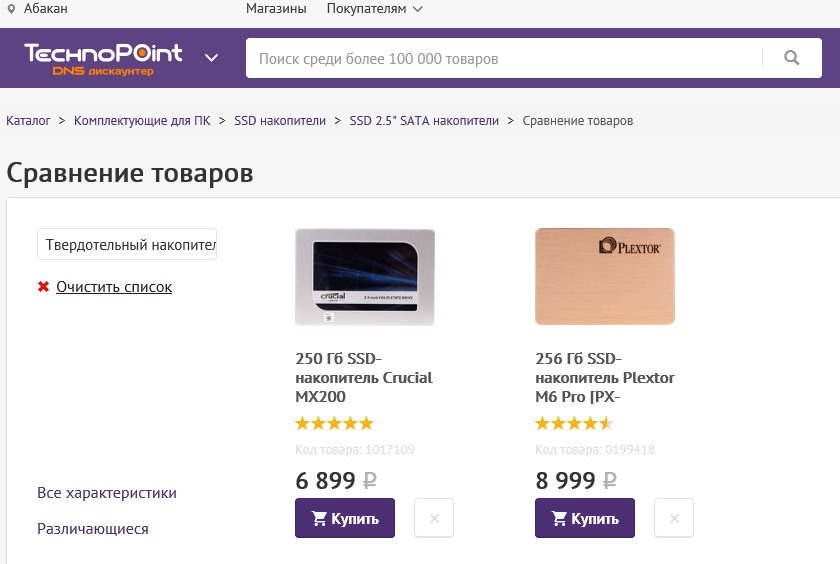Click the 8 999 price

click(576, 480)
